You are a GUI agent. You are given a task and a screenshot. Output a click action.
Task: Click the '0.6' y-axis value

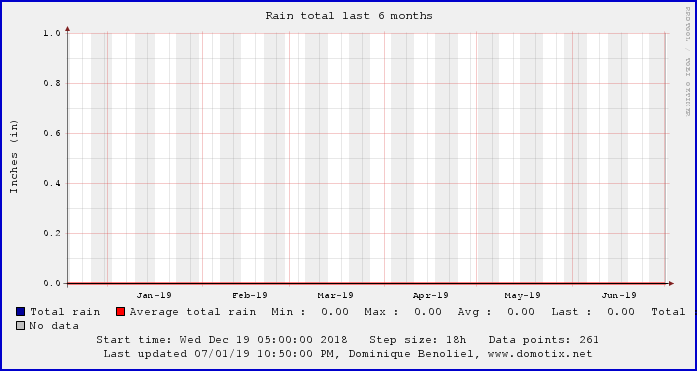click(52, 133)
